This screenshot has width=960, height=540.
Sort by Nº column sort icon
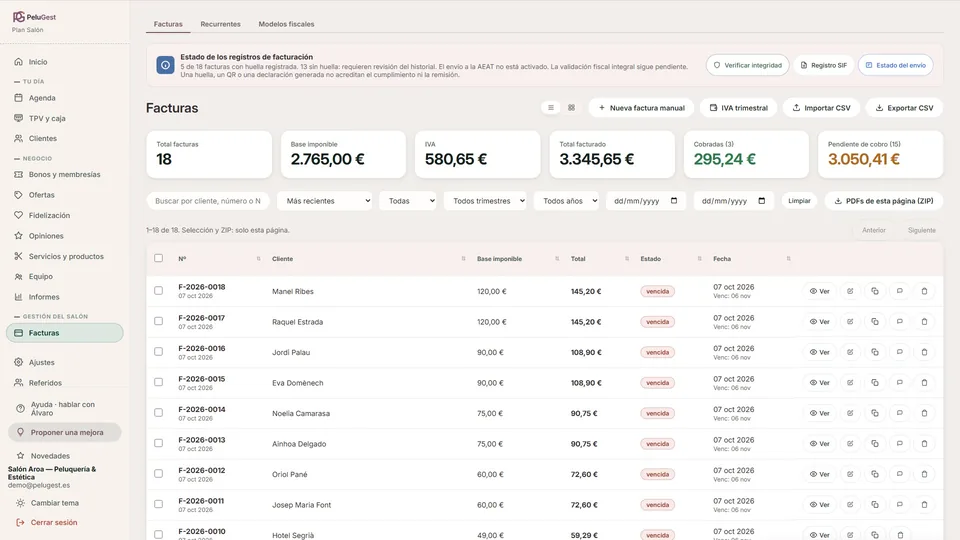click(258, 259)
